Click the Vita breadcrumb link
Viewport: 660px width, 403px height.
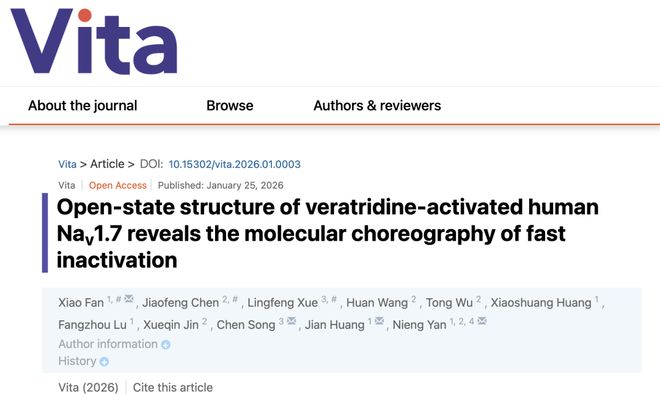[67, 164]
